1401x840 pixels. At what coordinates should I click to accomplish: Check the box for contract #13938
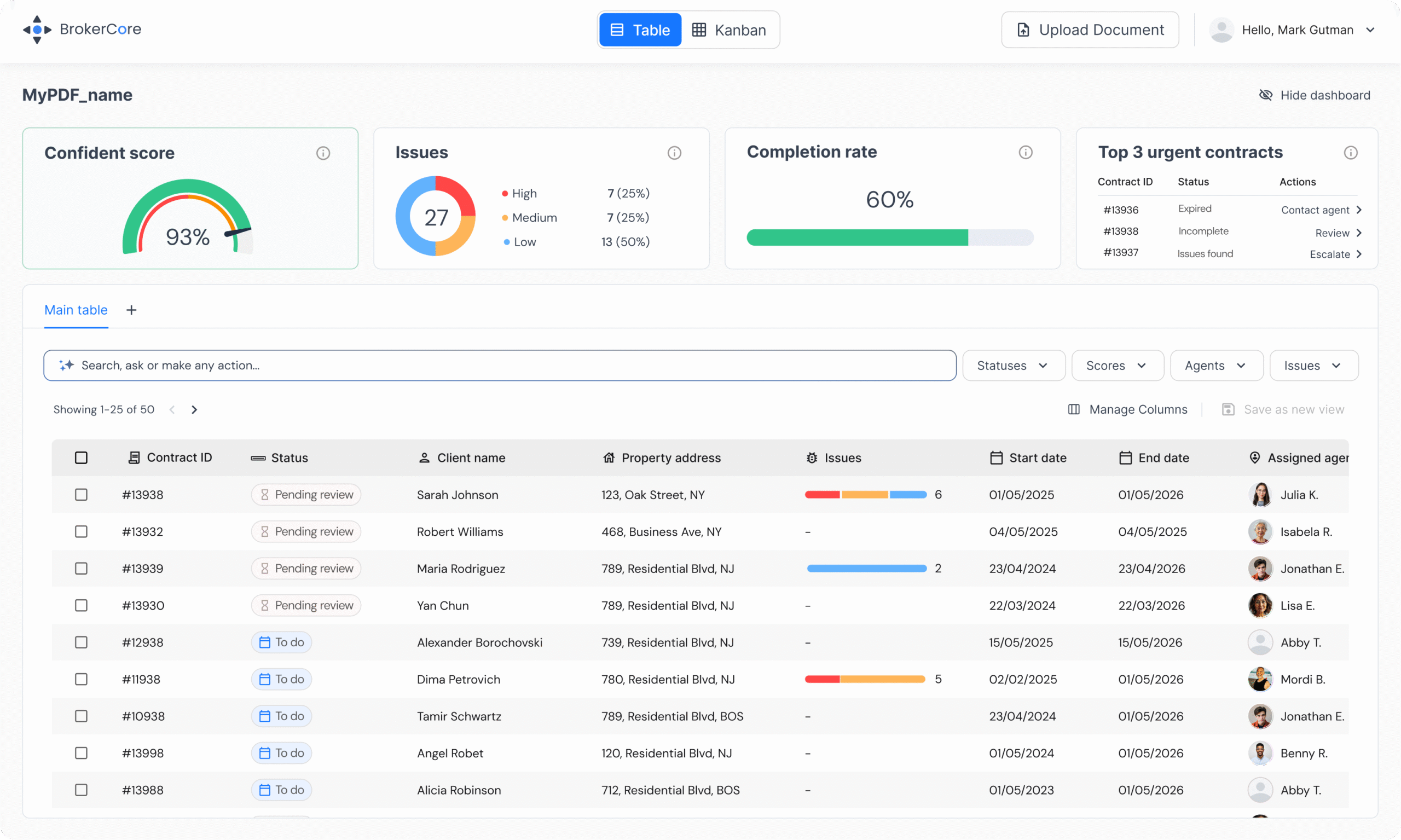pos(81,495)
